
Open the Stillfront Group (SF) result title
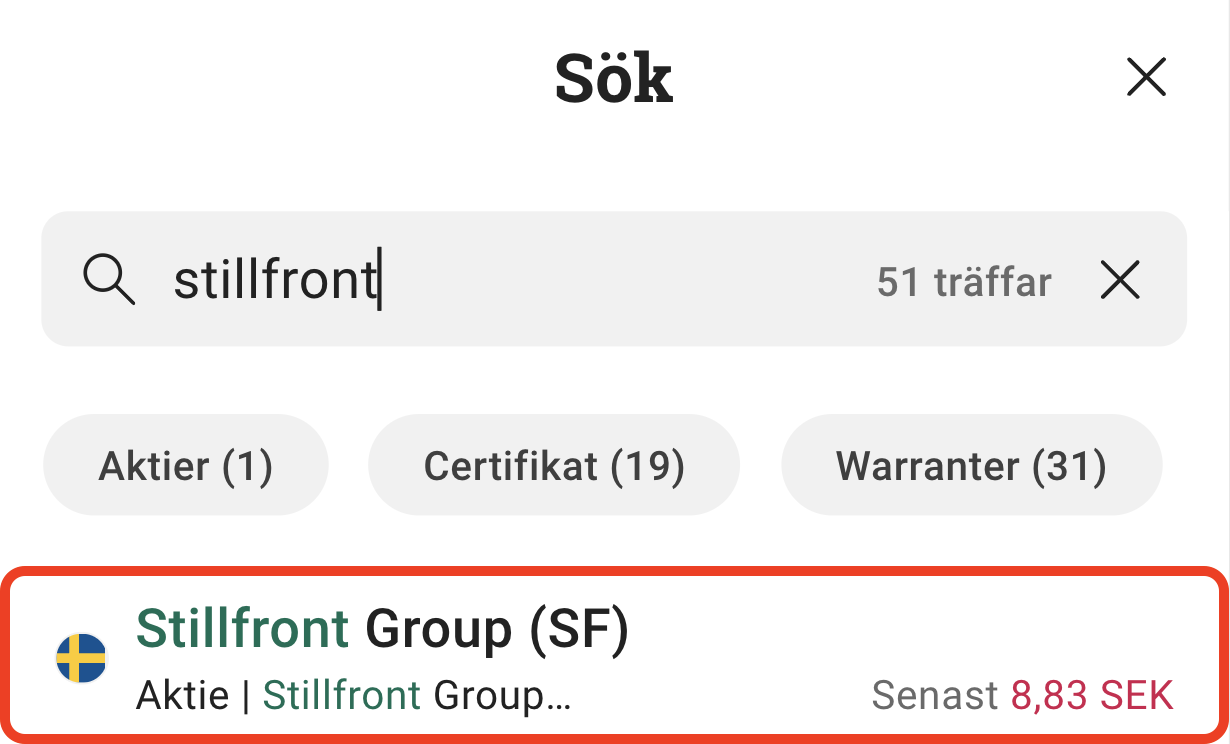point(382,630)
